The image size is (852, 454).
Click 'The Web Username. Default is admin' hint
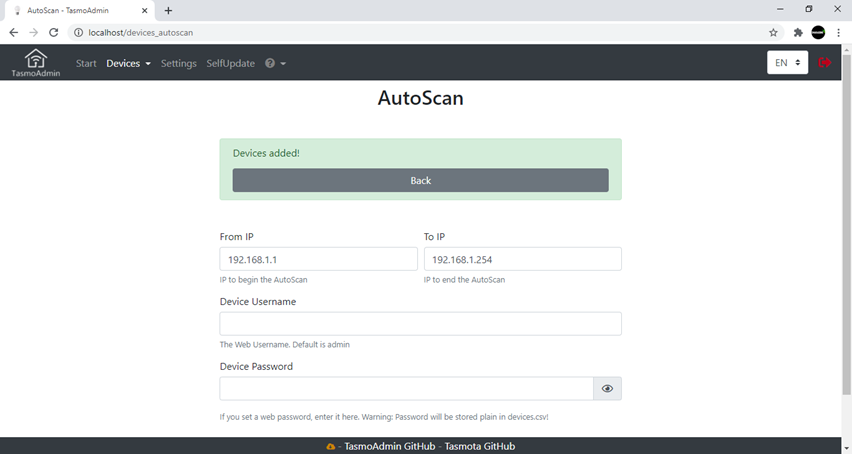pyautogui.click(x=285, y=344)
